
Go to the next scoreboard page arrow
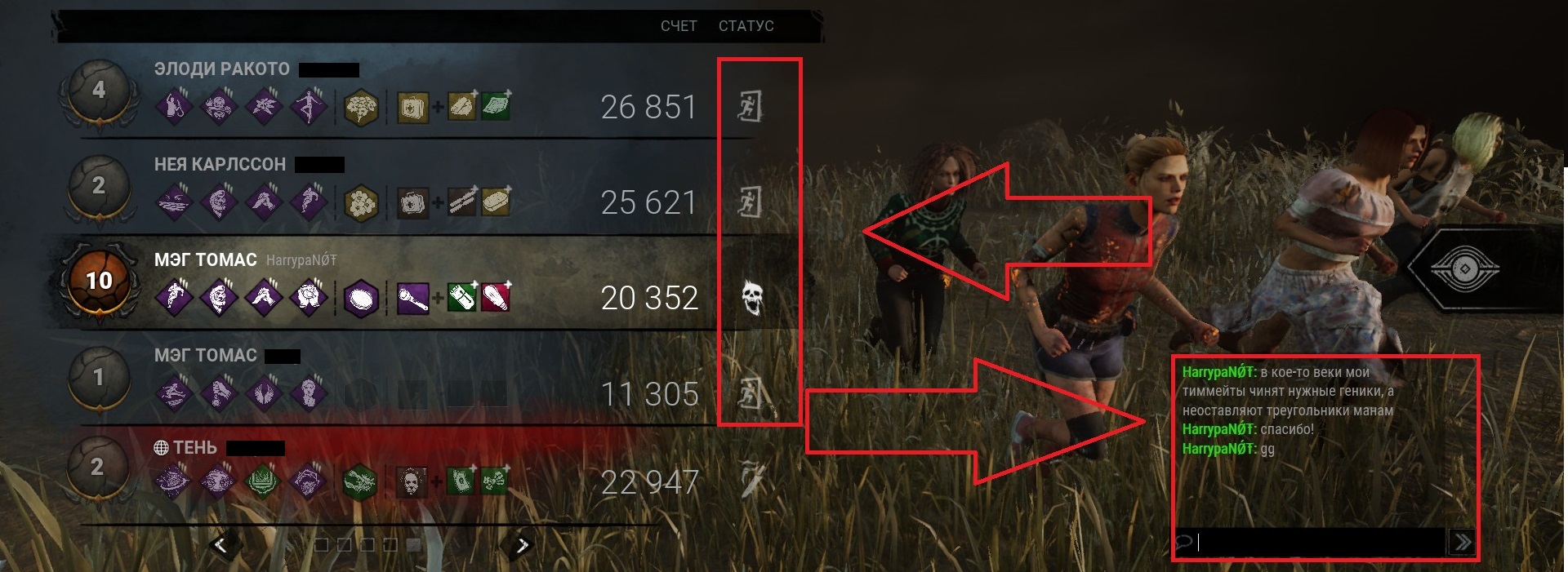click(x=523, y=544)
